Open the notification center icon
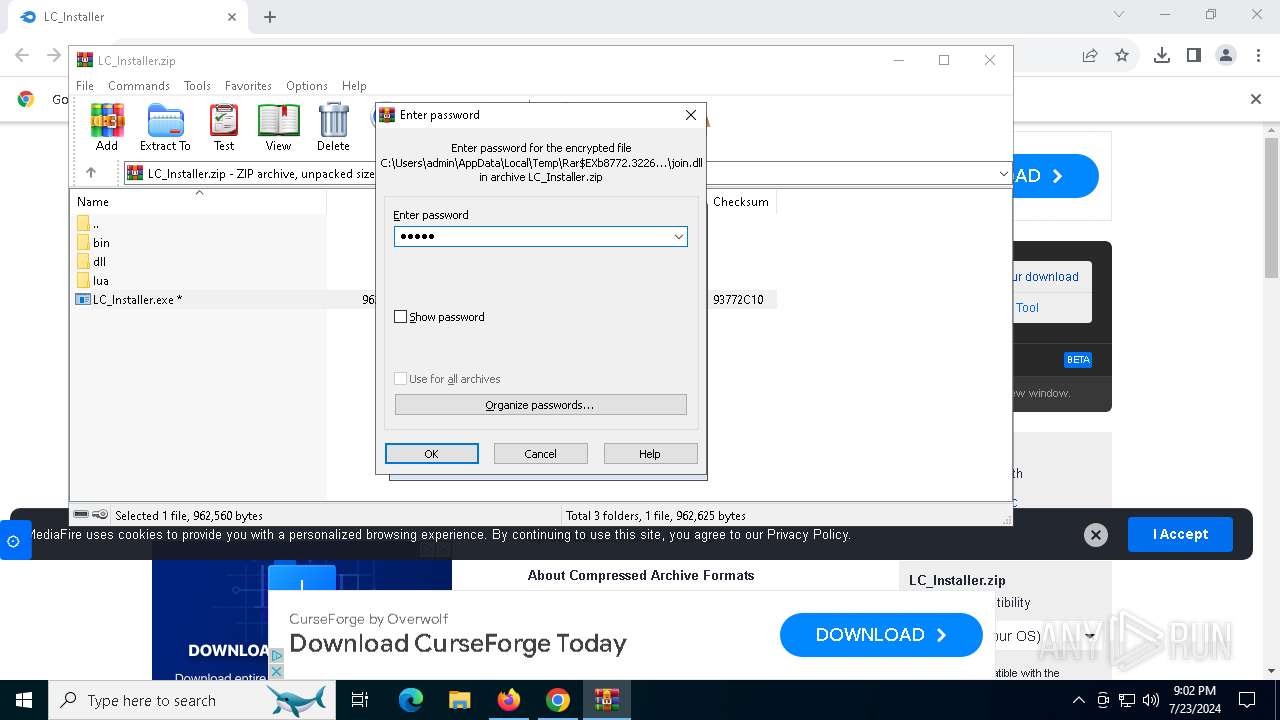This screenshot has height=720, width=1280. coord(1247,700)
